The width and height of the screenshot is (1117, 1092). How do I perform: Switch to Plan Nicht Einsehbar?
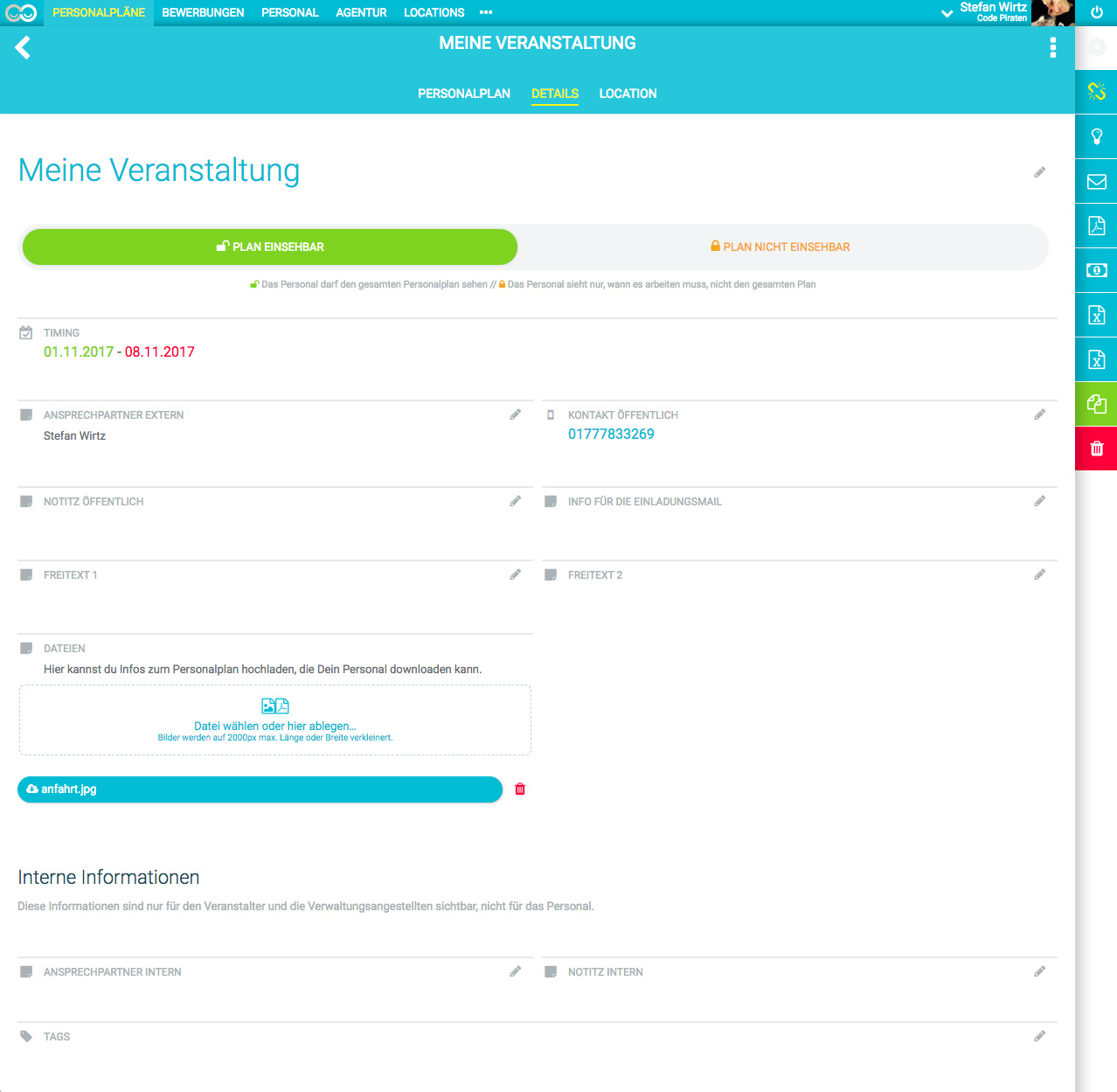click(x=780, y=247)
